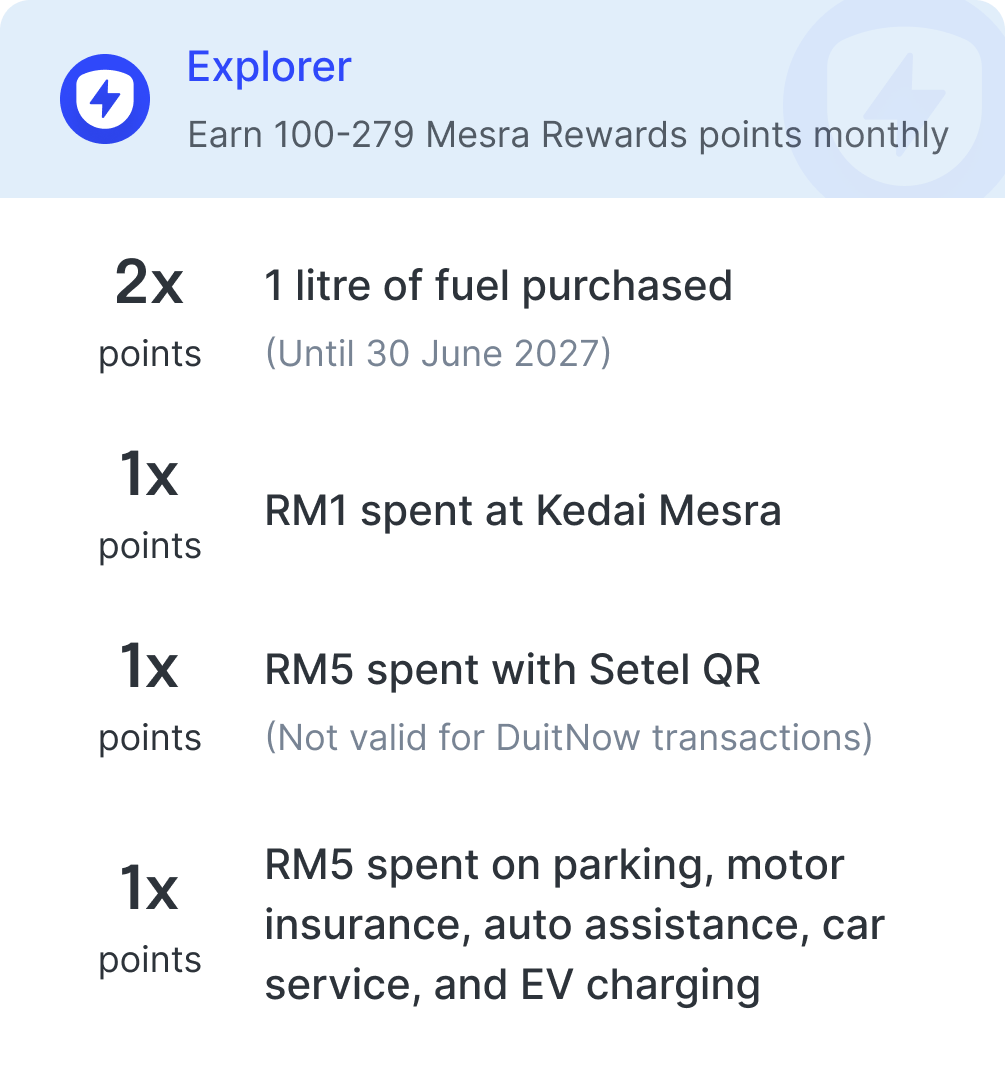This screenshot has width=1005, height=1074.
Task: Select the Explorer tier title
Action: 269,66
